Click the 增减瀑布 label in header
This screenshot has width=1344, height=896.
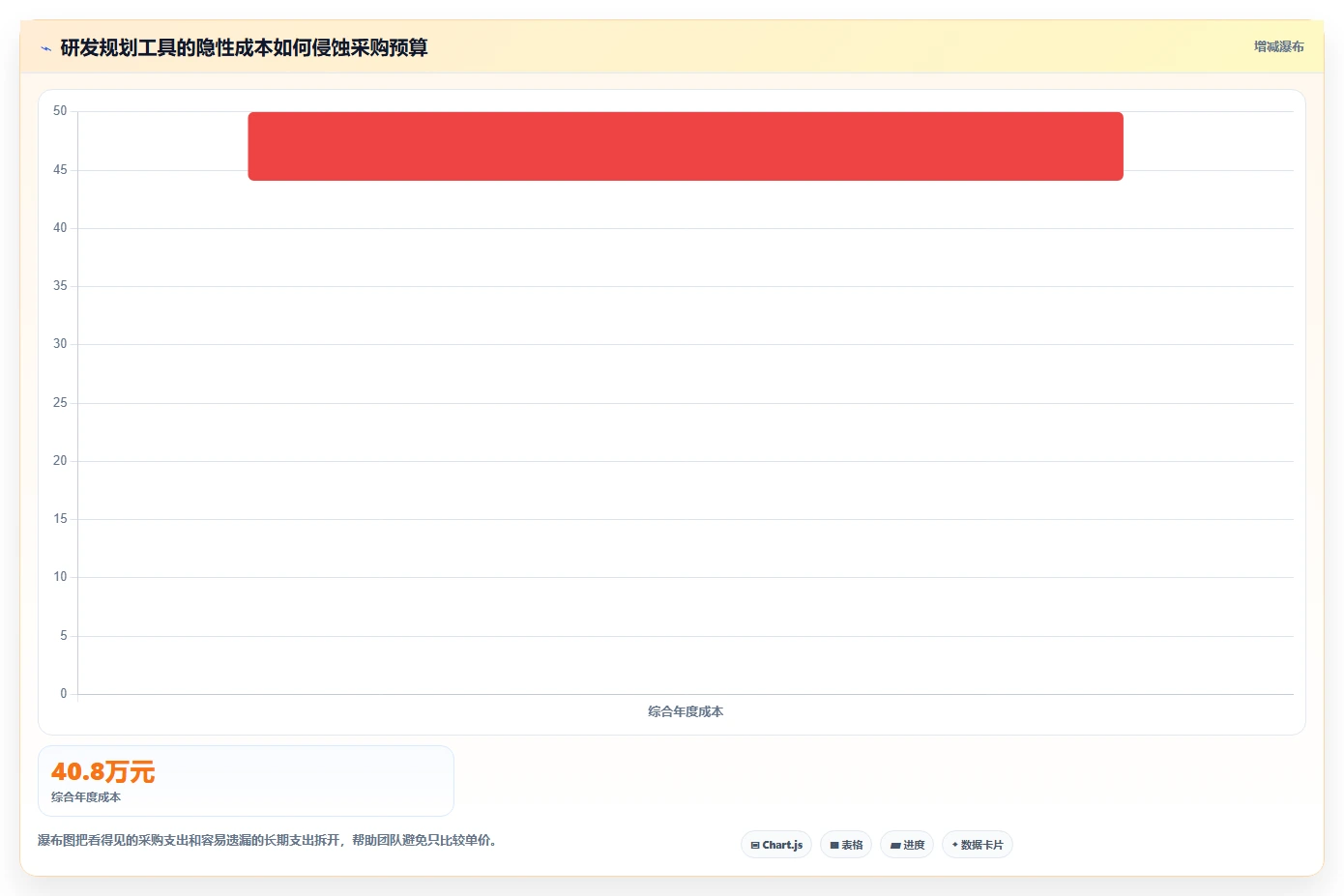pyautogui.click(x=1278, y=46)
